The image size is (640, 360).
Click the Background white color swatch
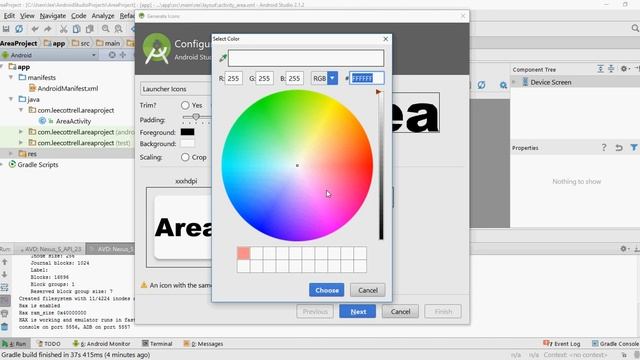188,143
